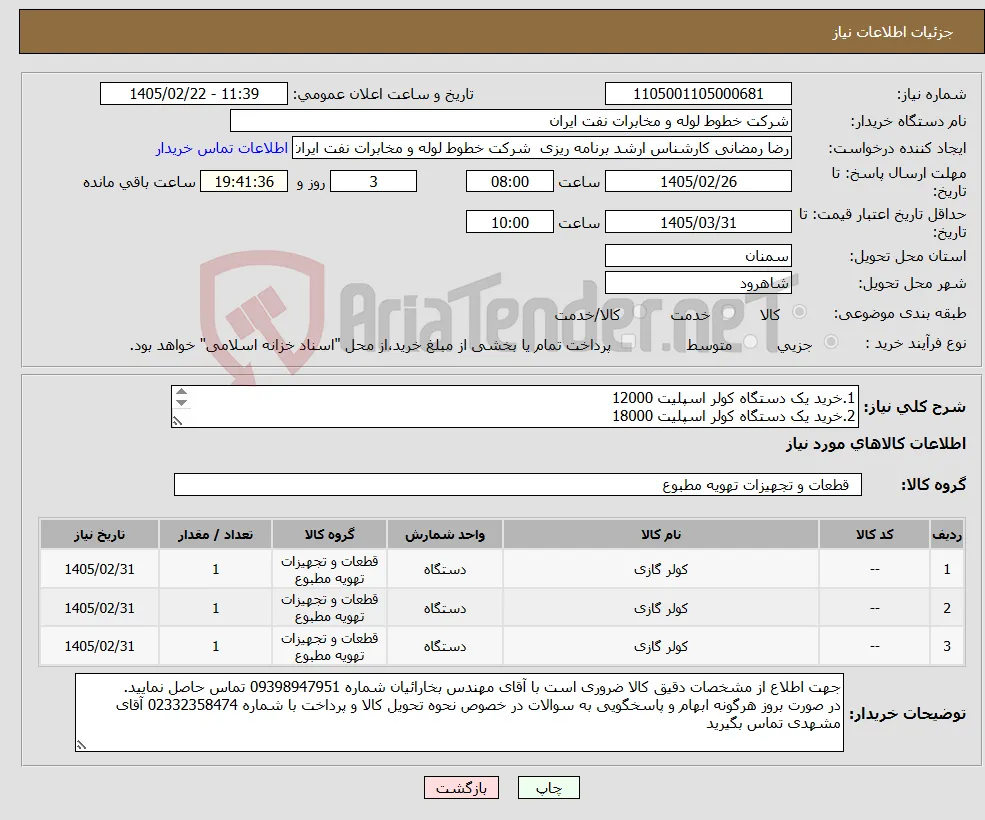Click the goods group field قطعات و تجهیزات تهویه مطبوع
The image size is (985, 820).
[x=518, y=484]
